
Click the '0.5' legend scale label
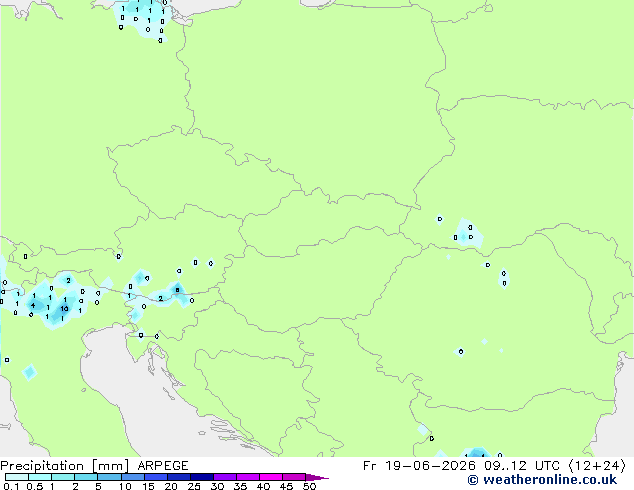point(35,486)
